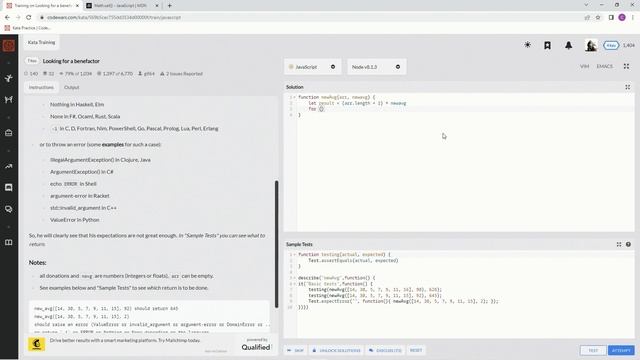
Task: Expand the JavaScript language dropdown
Action: 312,67
